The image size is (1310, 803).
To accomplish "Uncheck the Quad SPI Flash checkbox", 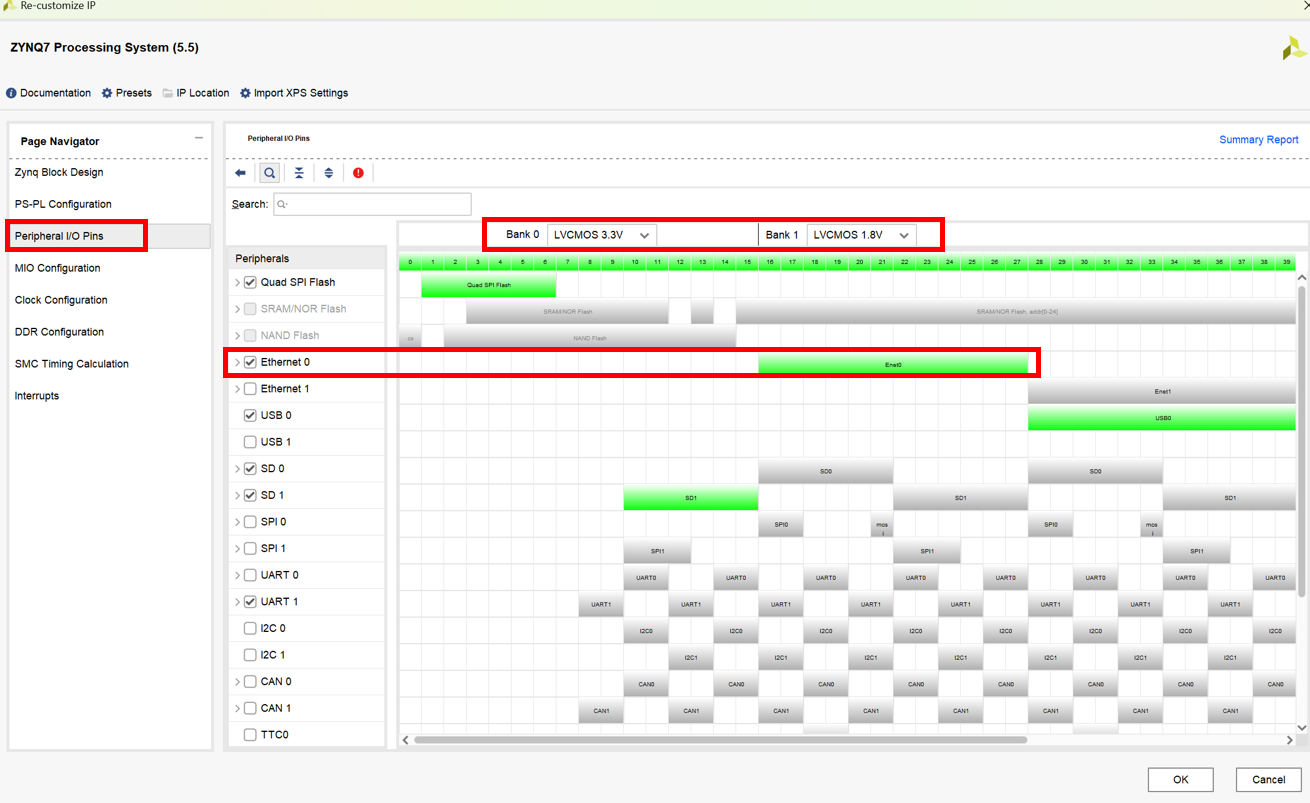I will [250, 282].
